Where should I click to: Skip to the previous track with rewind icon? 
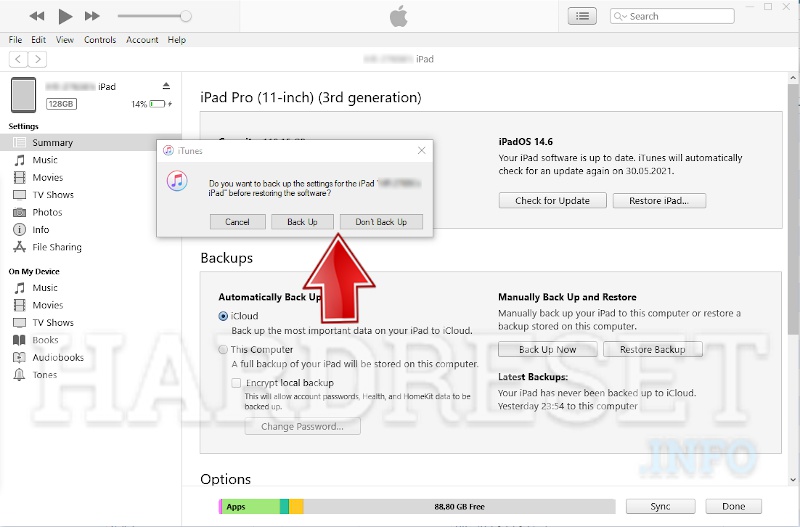click(x=37, y=16)
